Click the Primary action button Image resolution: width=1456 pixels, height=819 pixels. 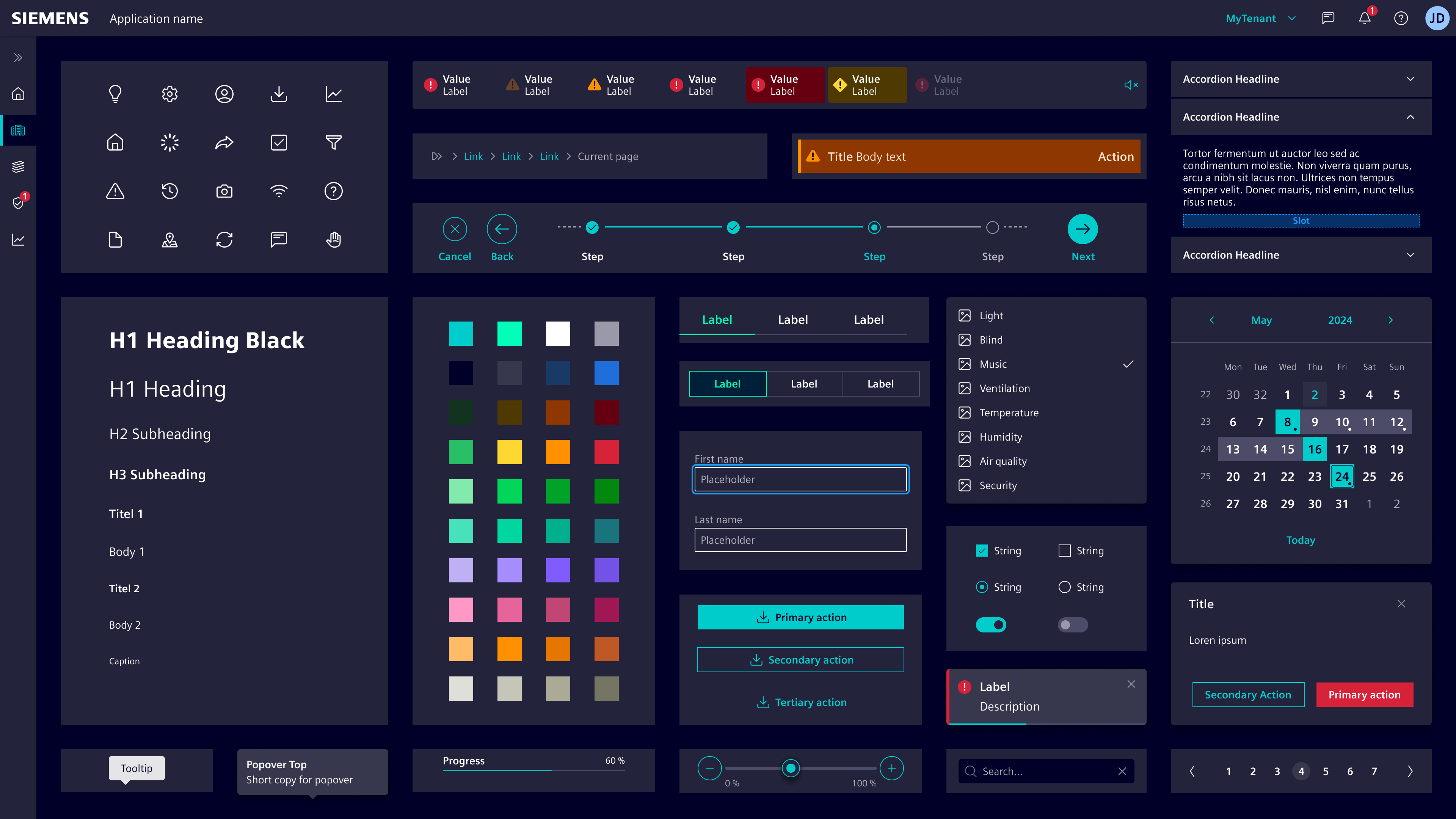[800, 617]
